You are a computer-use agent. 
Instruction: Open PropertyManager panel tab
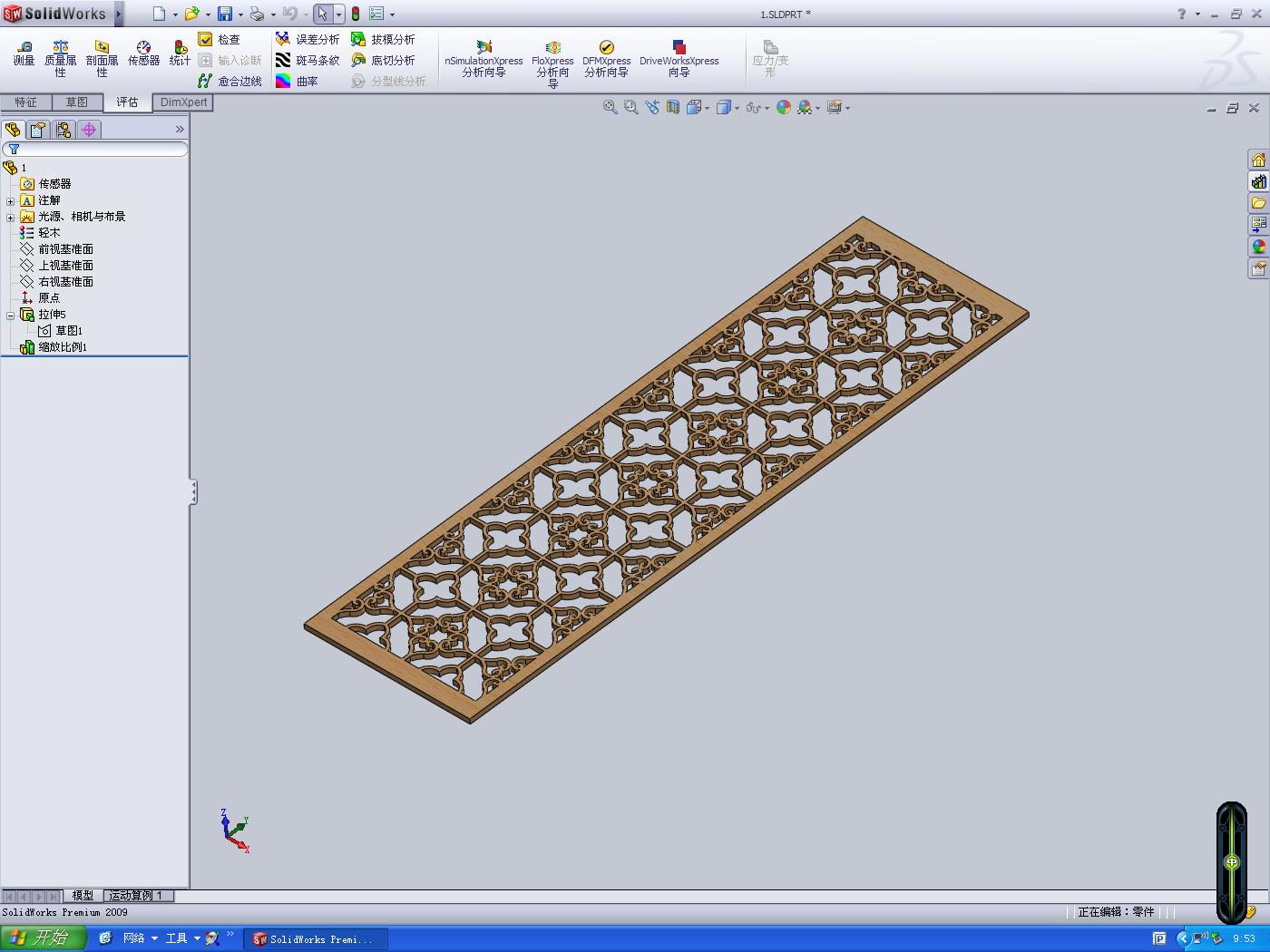pos(38,130)
